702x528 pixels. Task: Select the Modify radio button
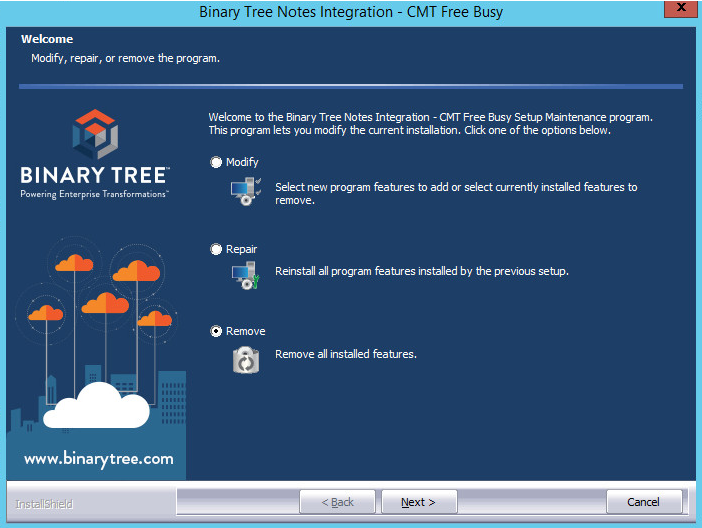216,162
